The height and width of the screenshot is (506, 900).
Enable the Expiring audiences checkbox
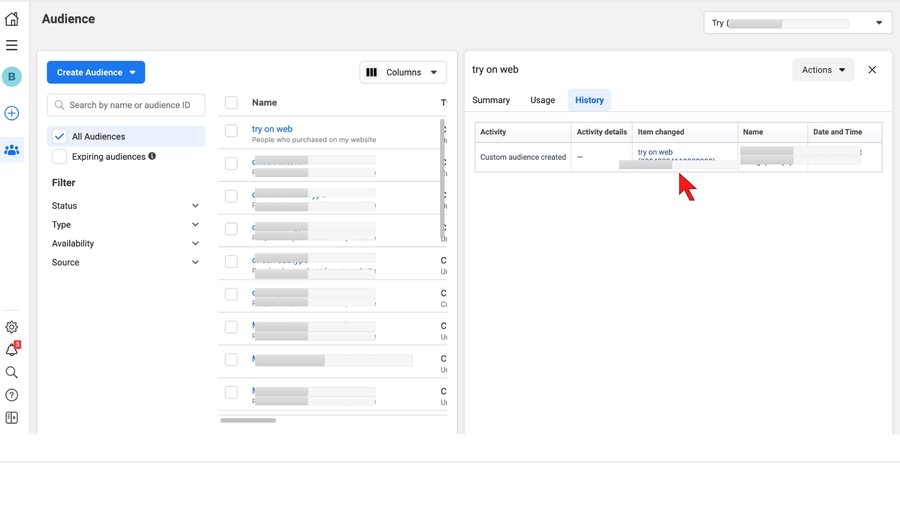(60, 157)
